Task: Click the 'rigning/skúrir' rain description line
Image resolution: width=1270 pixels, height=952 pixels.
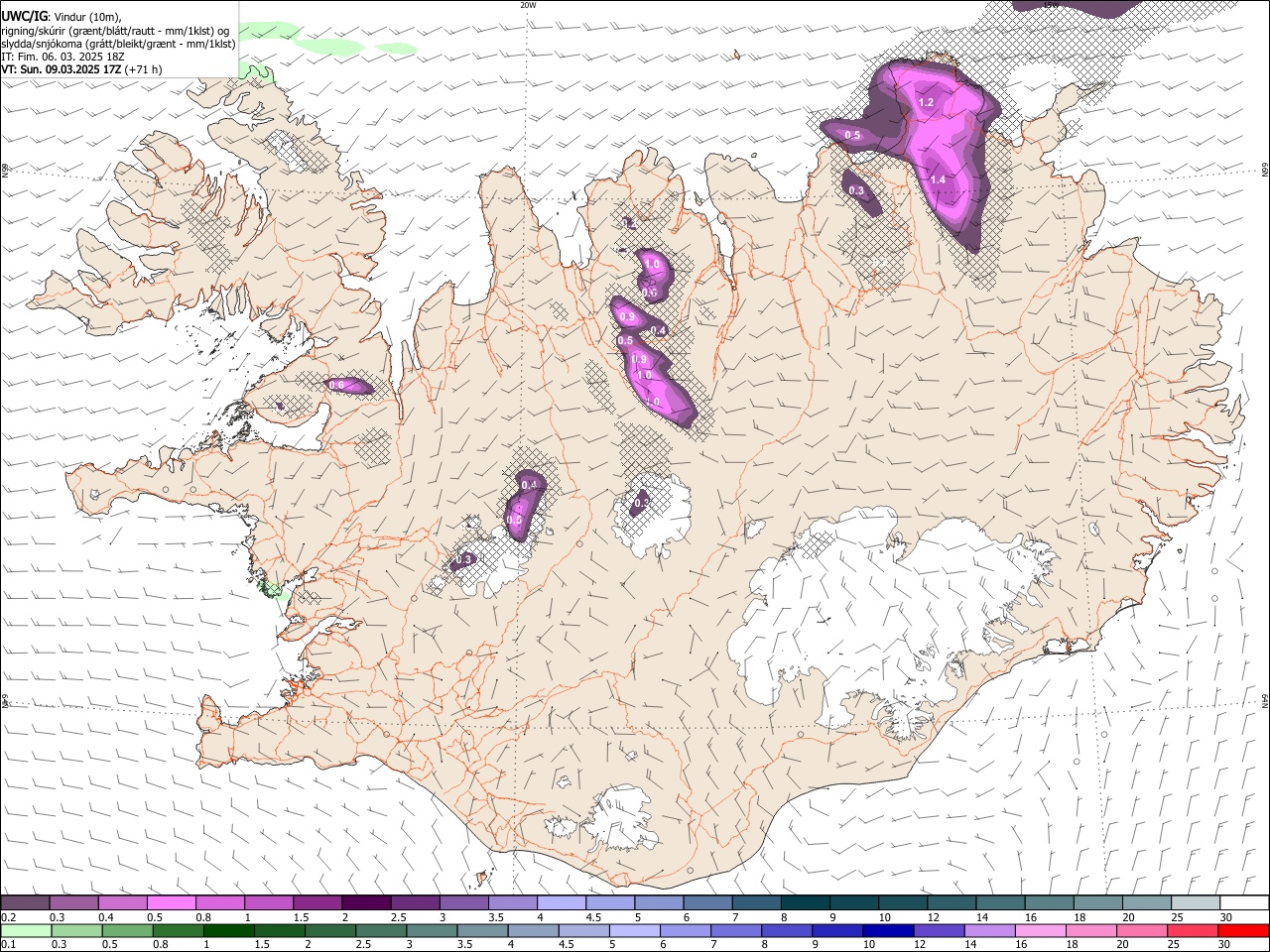Action: click(x=115, y=30)
